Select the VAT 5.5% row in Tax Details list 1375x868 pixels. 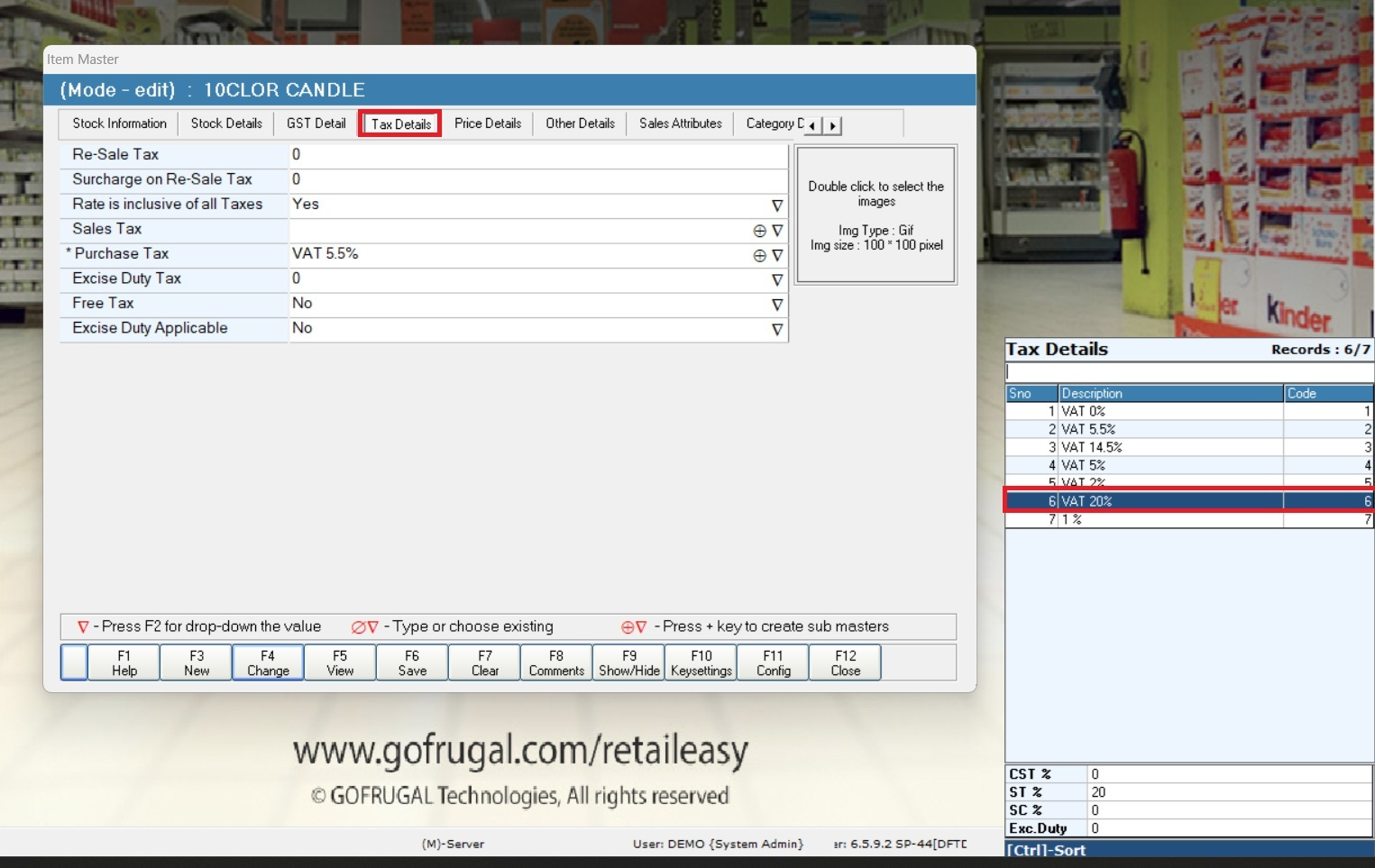(x=1189, y=429)
